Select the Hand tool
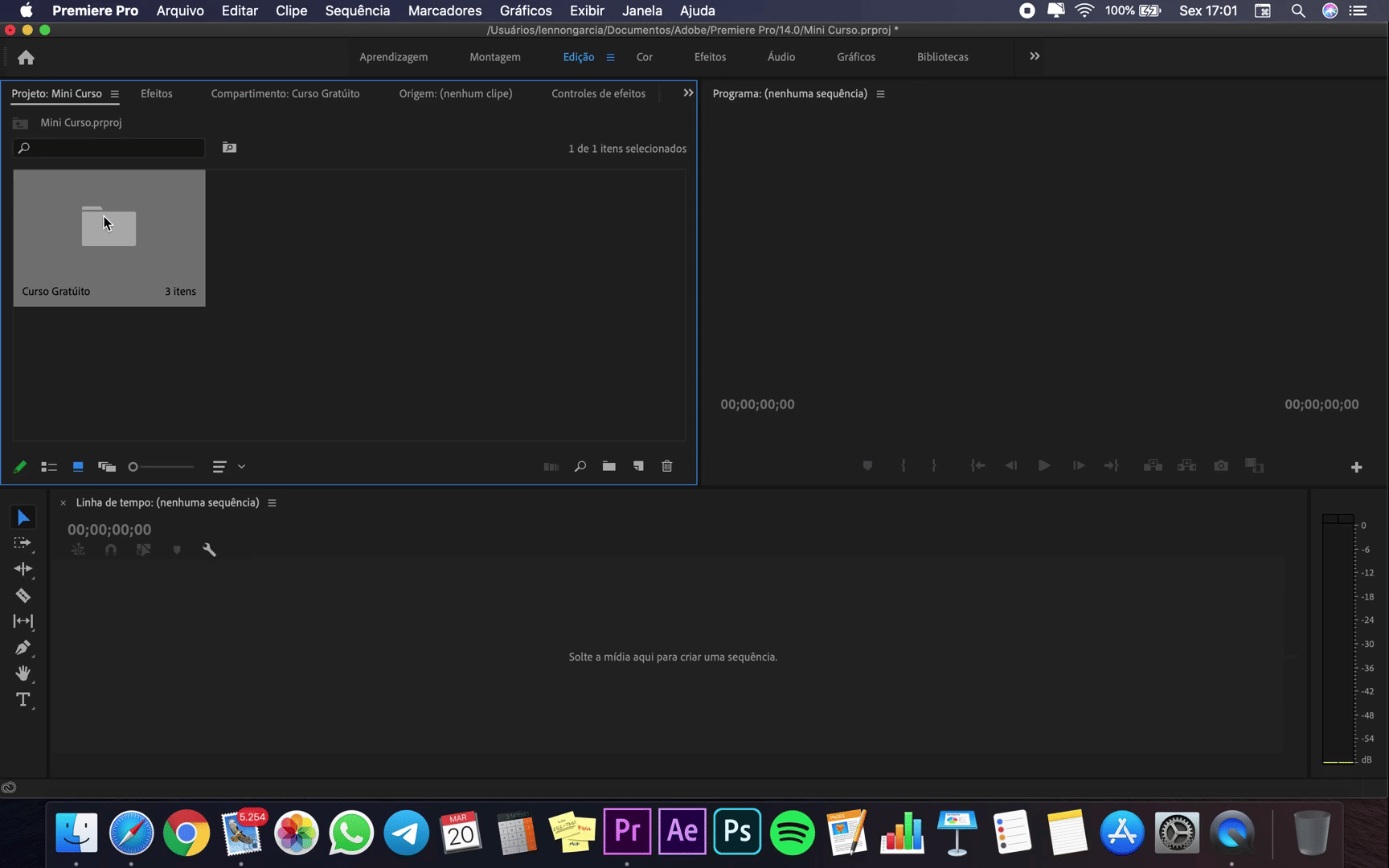 [x=23, y=674]
